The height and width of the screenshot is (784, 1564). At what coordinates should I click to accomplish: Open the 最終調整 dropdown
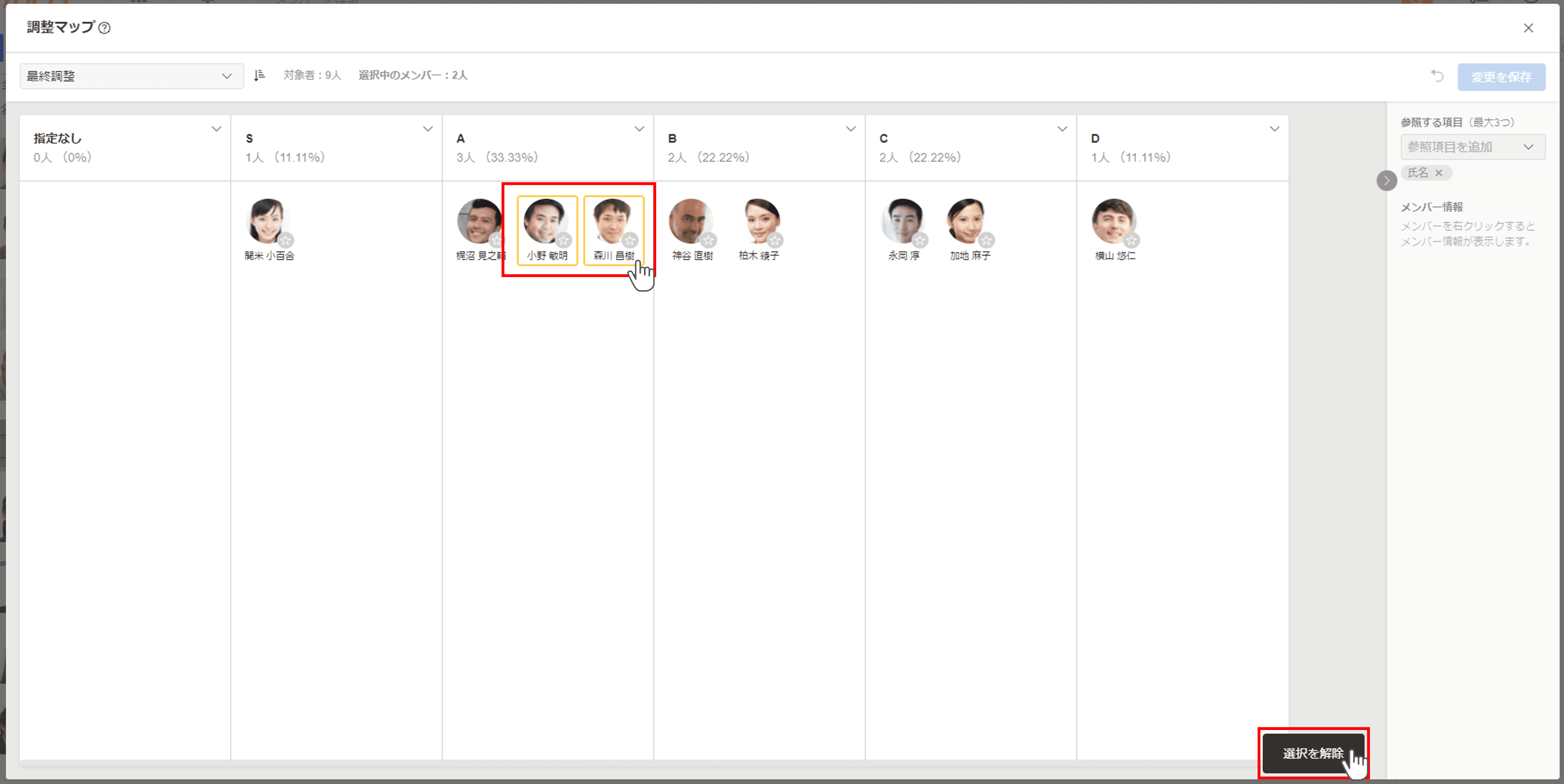(x=132, y=76)
